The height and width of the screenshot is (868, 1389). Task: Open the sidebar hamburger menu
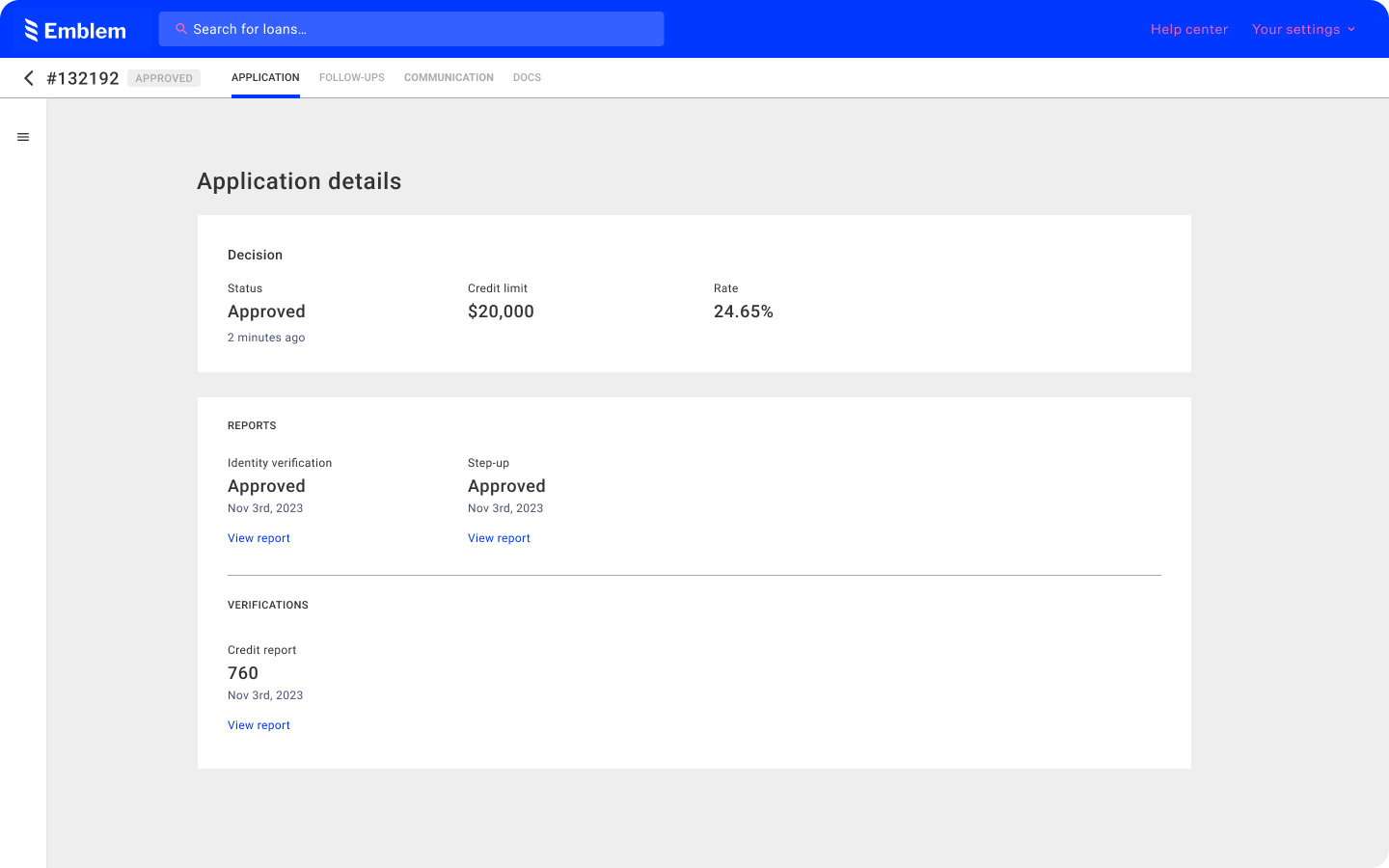point(23,137)
